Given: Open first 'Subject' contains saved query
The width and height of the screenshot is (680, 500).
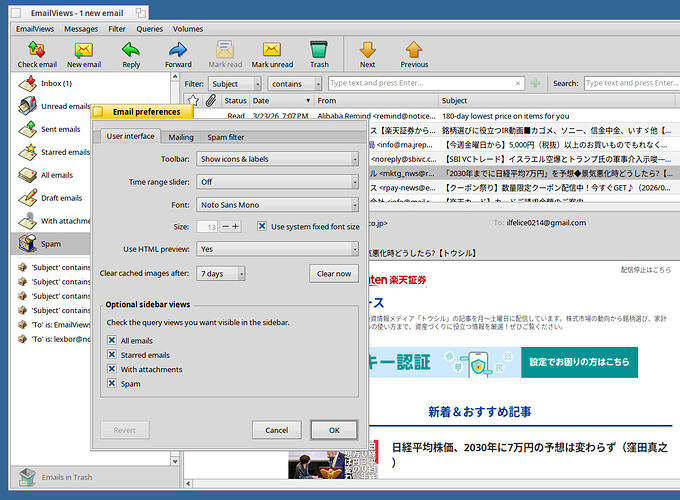Looking at the screenshot, I should coord(54,267).
